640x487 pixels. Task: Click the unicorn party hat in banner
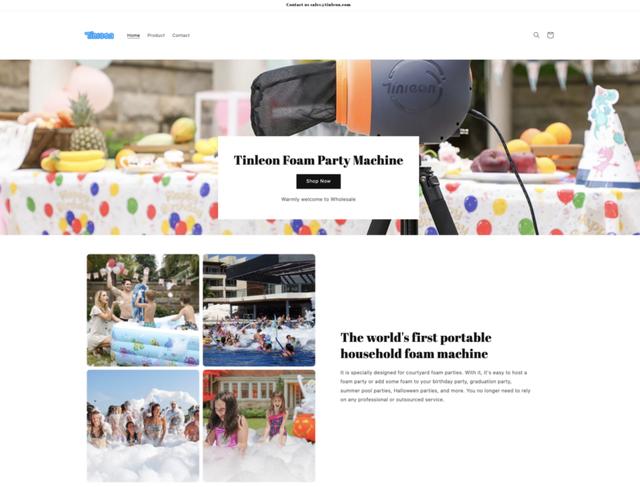click(x=609, y=136)
